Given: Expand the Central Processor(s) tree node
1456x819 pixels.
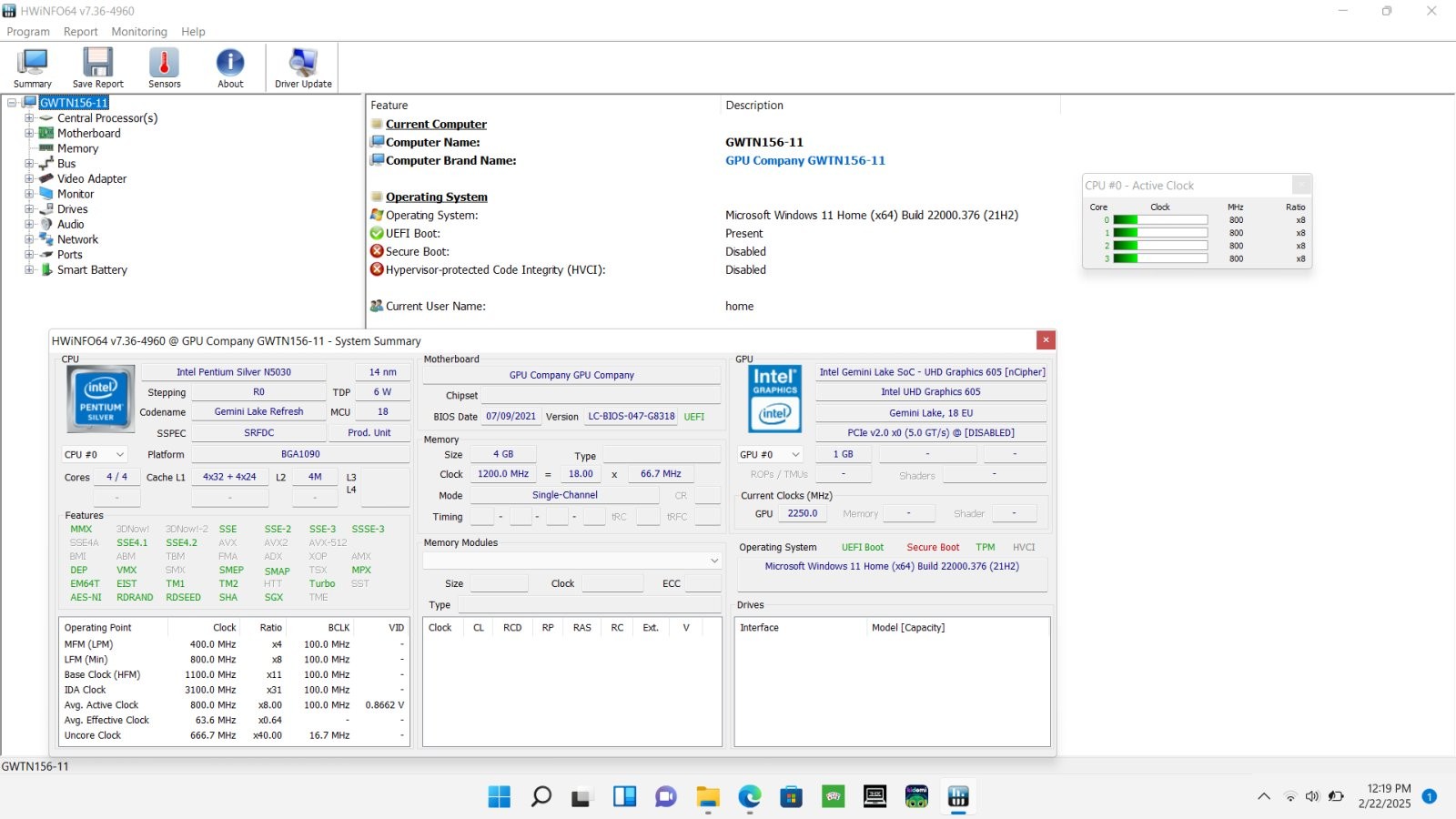Looking at the screenshot, I should click(29, 118).
